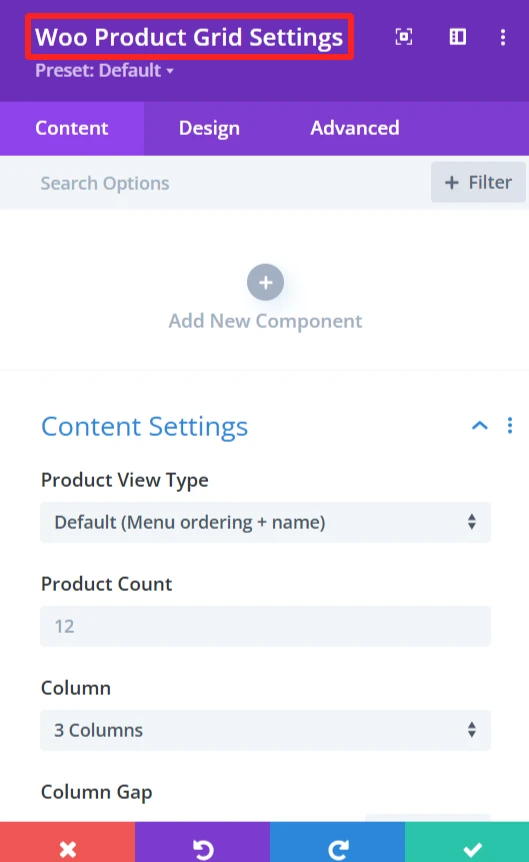Click the + Filter button
This screenshot has height=862, width=529.
coord(478,182)
